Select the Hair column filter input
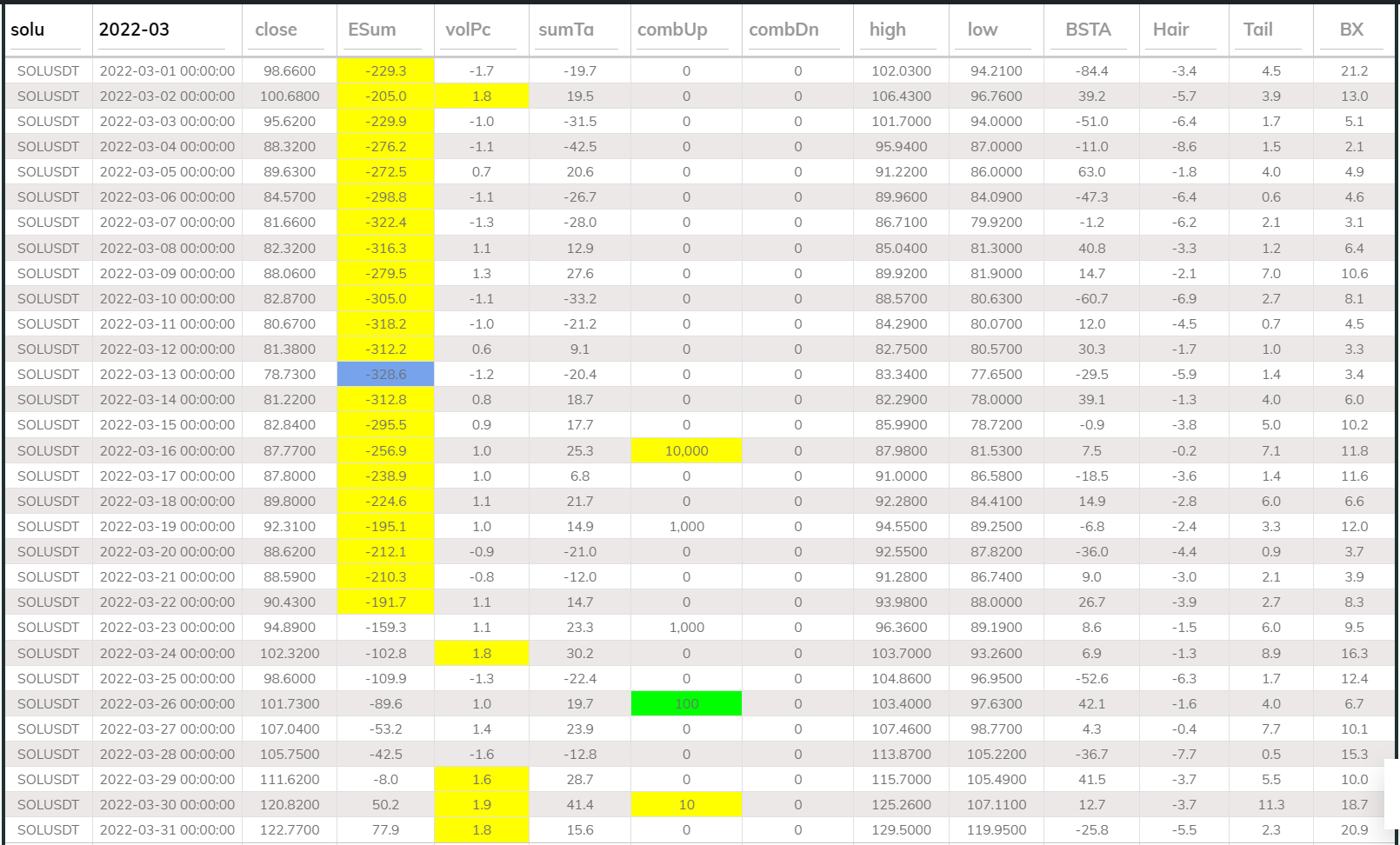Screen dimensions: 1400x845 pyautogui.click(x=1183, y=30)
